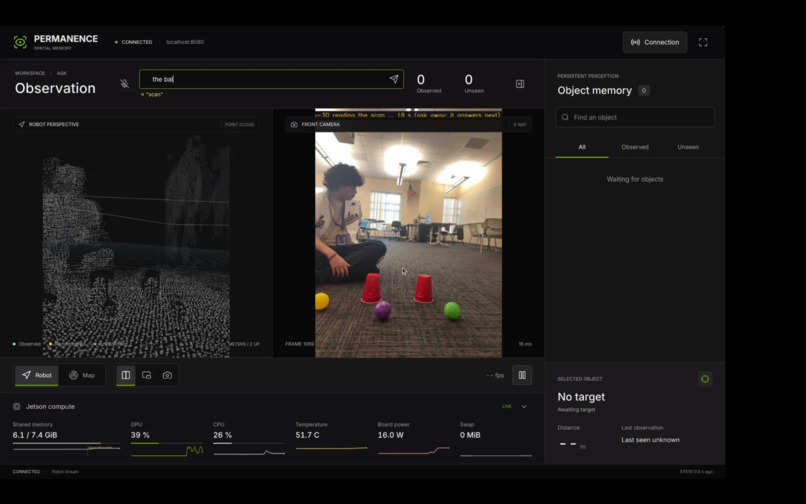This screenshot has width=806, height=504.
Task: Toggle X-Ray mode on the front camera
Action: [519, 124]
